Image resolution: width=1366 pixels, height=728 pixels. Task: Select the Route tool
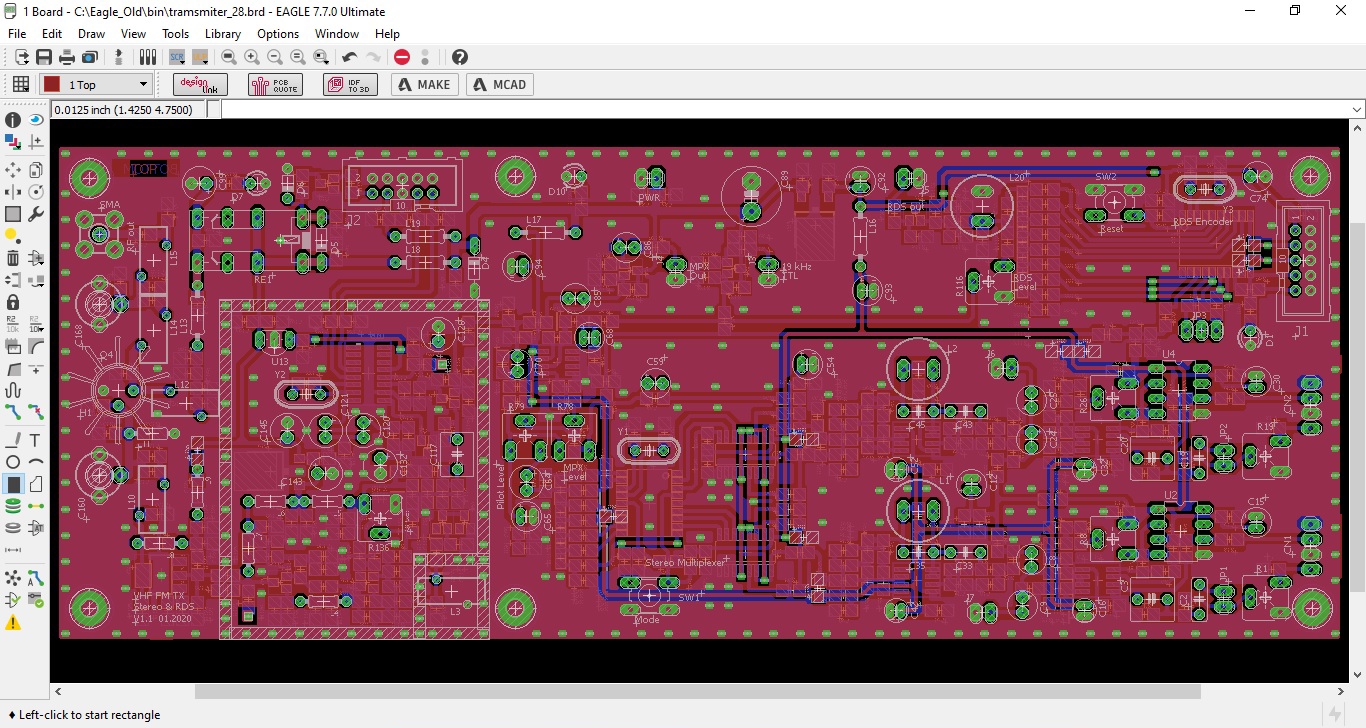(13, 412)
